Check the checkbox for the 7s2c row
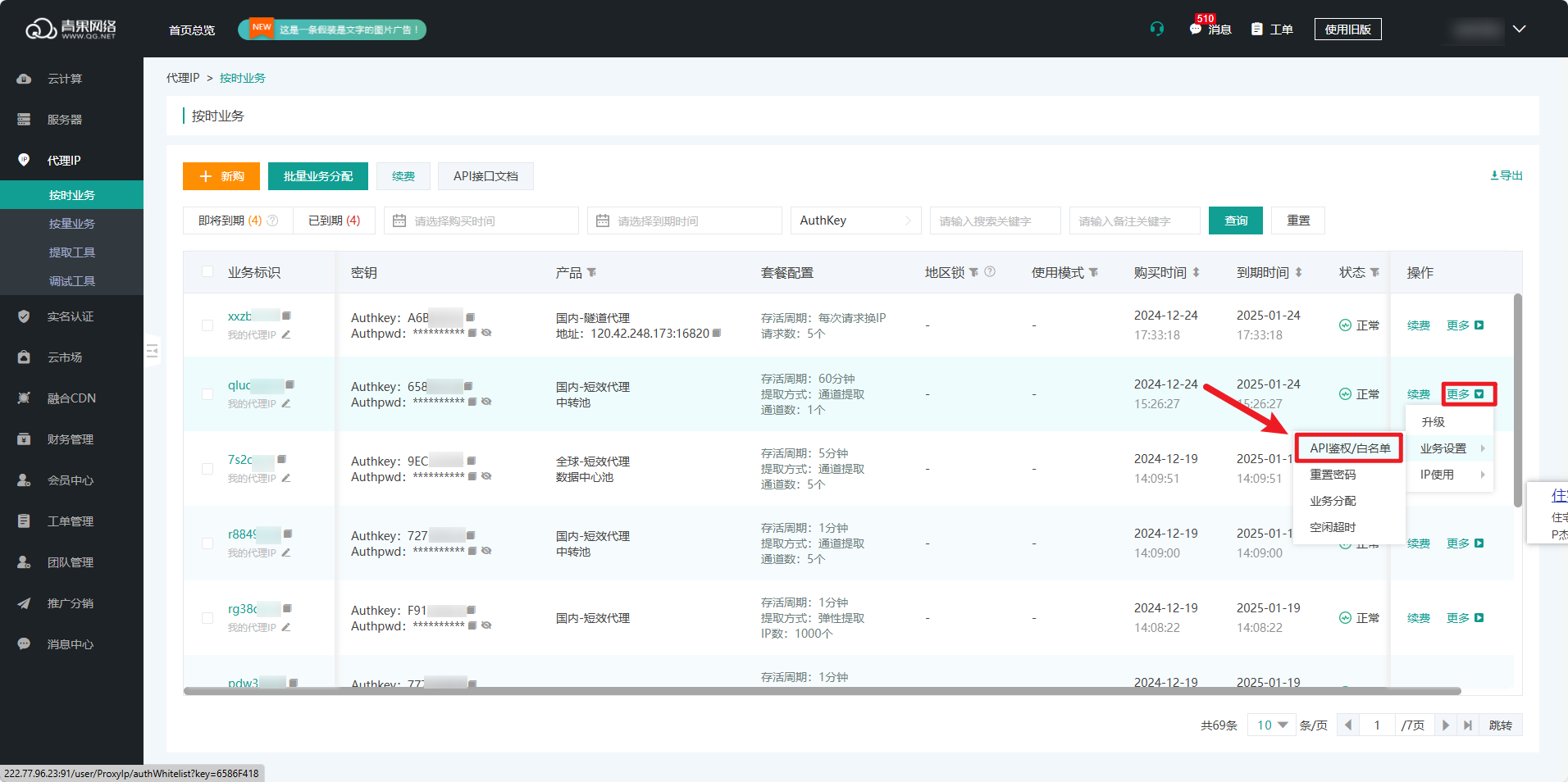1568x782 pixels. [207, 469]
